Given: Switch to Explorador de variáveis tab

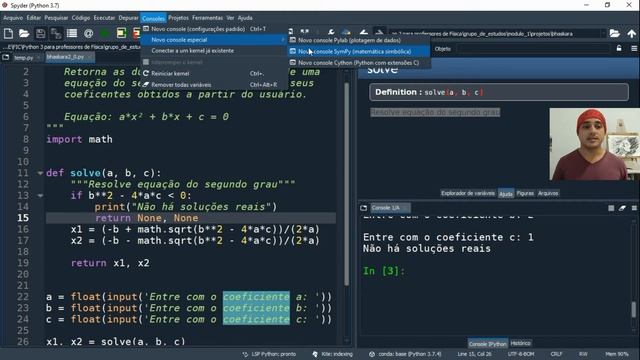Looking at the screenshot, I should point(468,193).
